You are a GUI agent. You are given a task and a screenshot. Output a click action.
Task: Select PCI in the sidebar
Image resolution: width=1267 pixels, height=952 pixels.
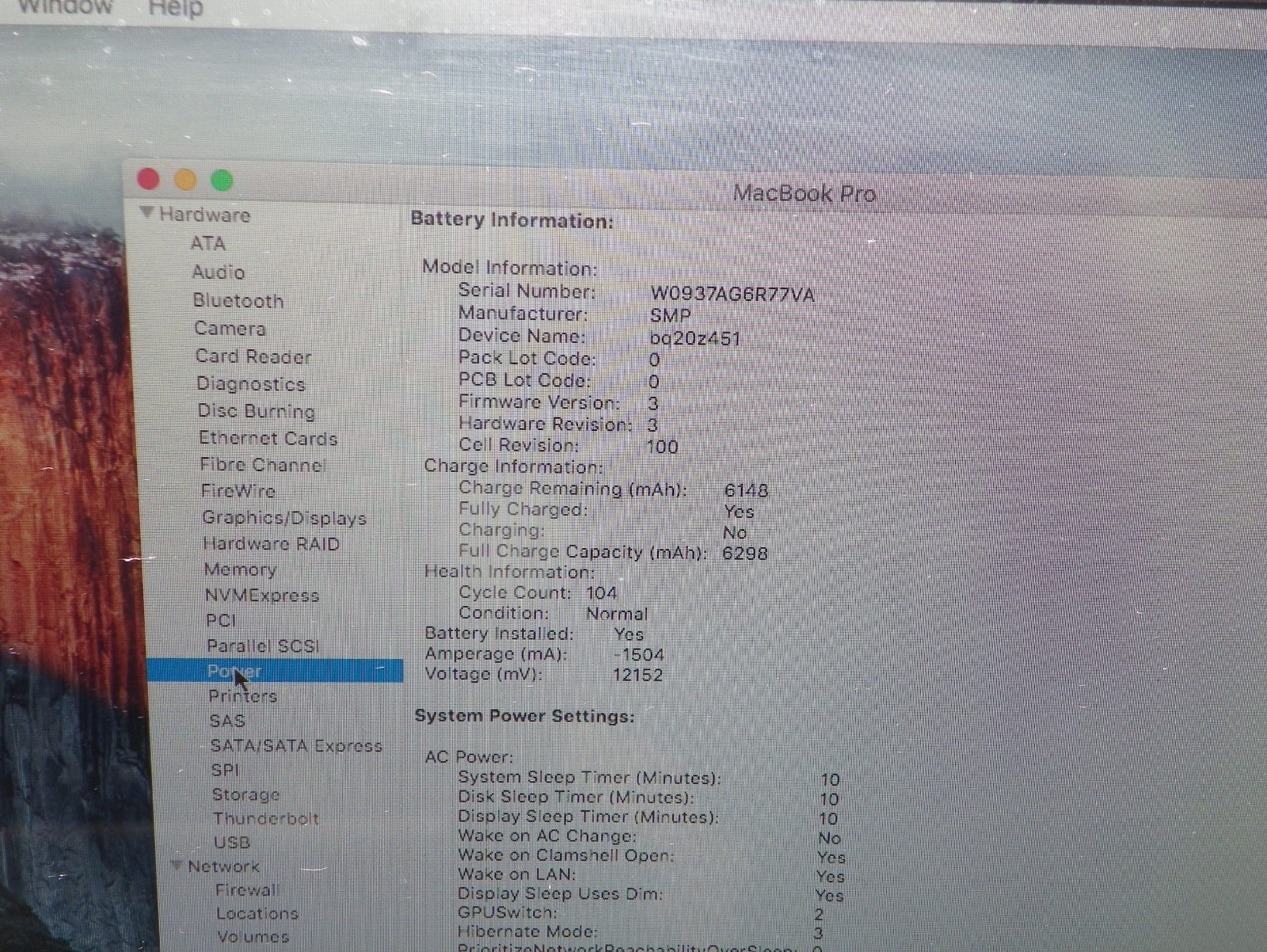(221, 620)
